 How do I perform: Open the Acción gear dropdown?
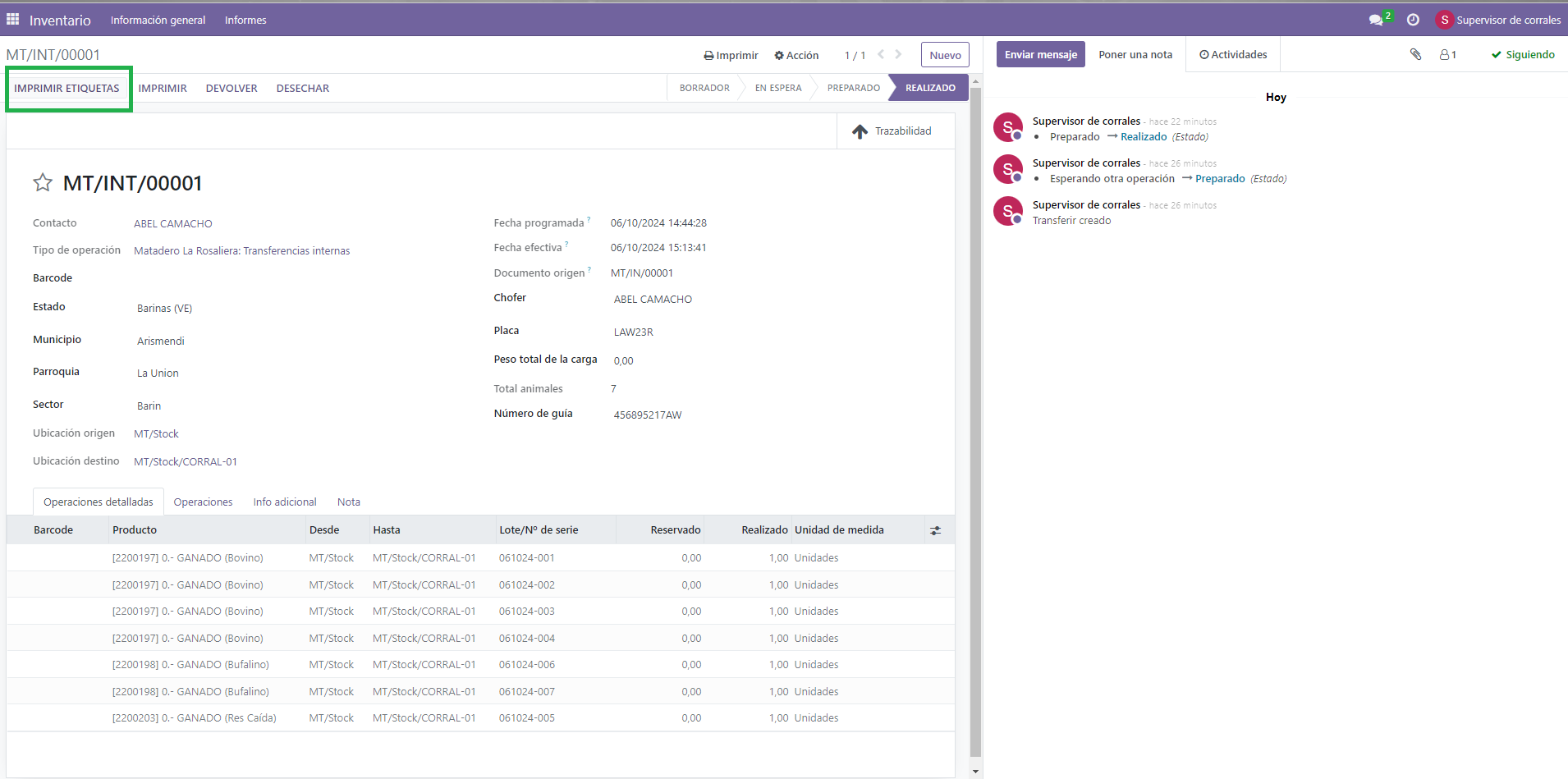796,55
